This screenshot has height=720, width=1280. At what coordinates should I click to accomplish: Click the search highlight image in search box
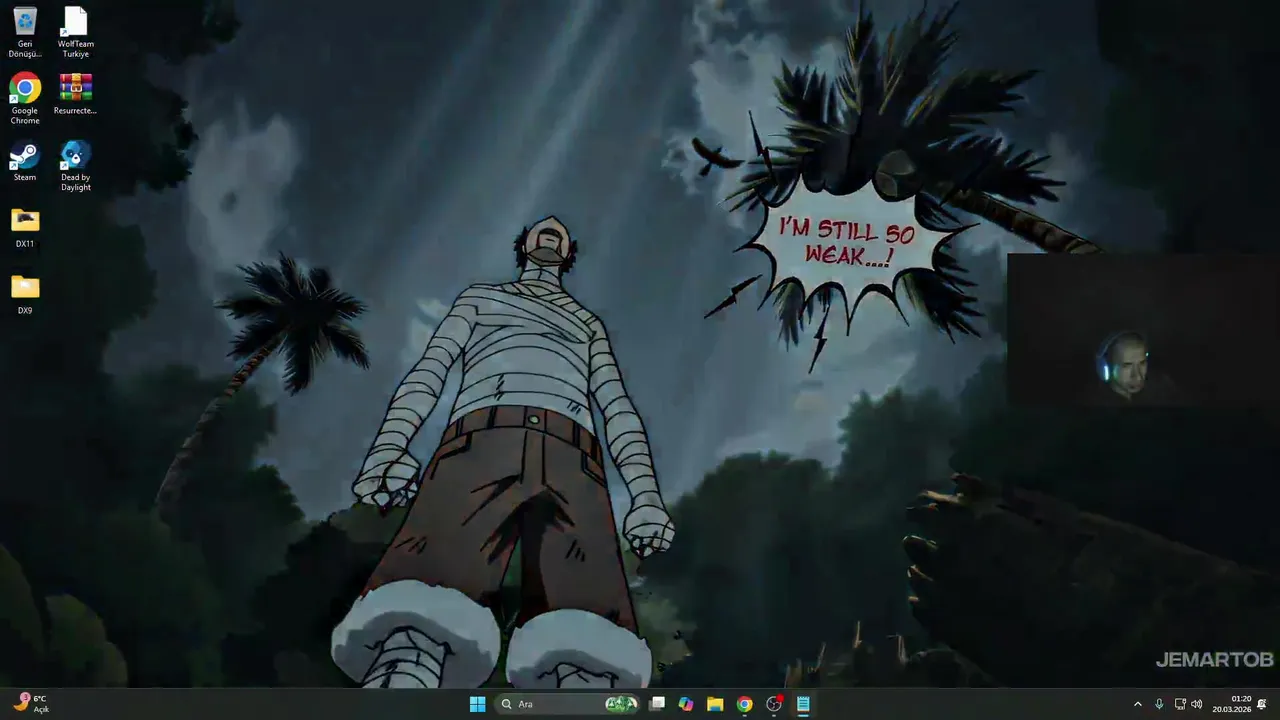[622, 704]
